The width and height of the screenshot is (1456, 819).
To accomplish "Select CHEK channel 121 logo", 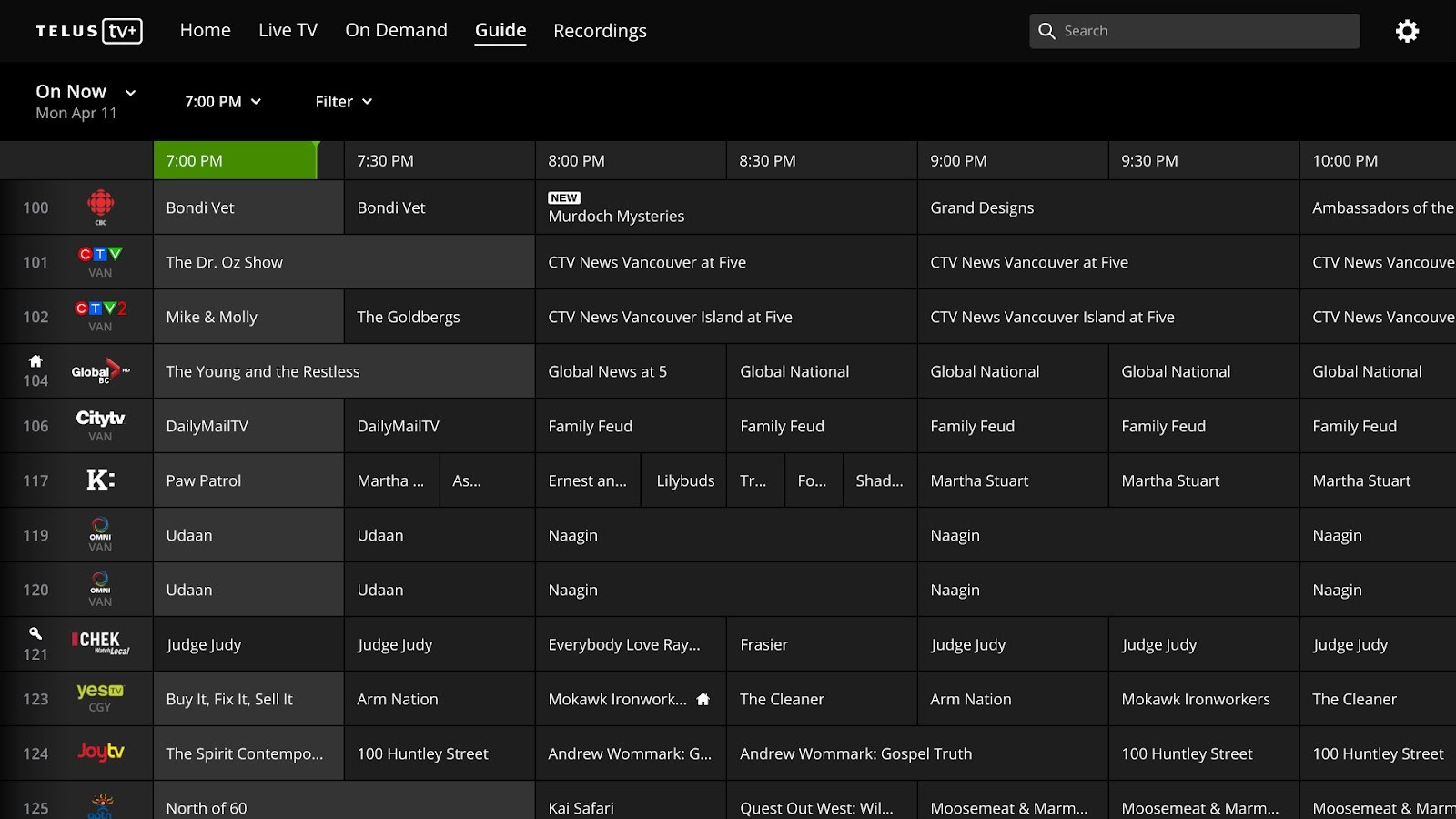I will coord(100,643).
